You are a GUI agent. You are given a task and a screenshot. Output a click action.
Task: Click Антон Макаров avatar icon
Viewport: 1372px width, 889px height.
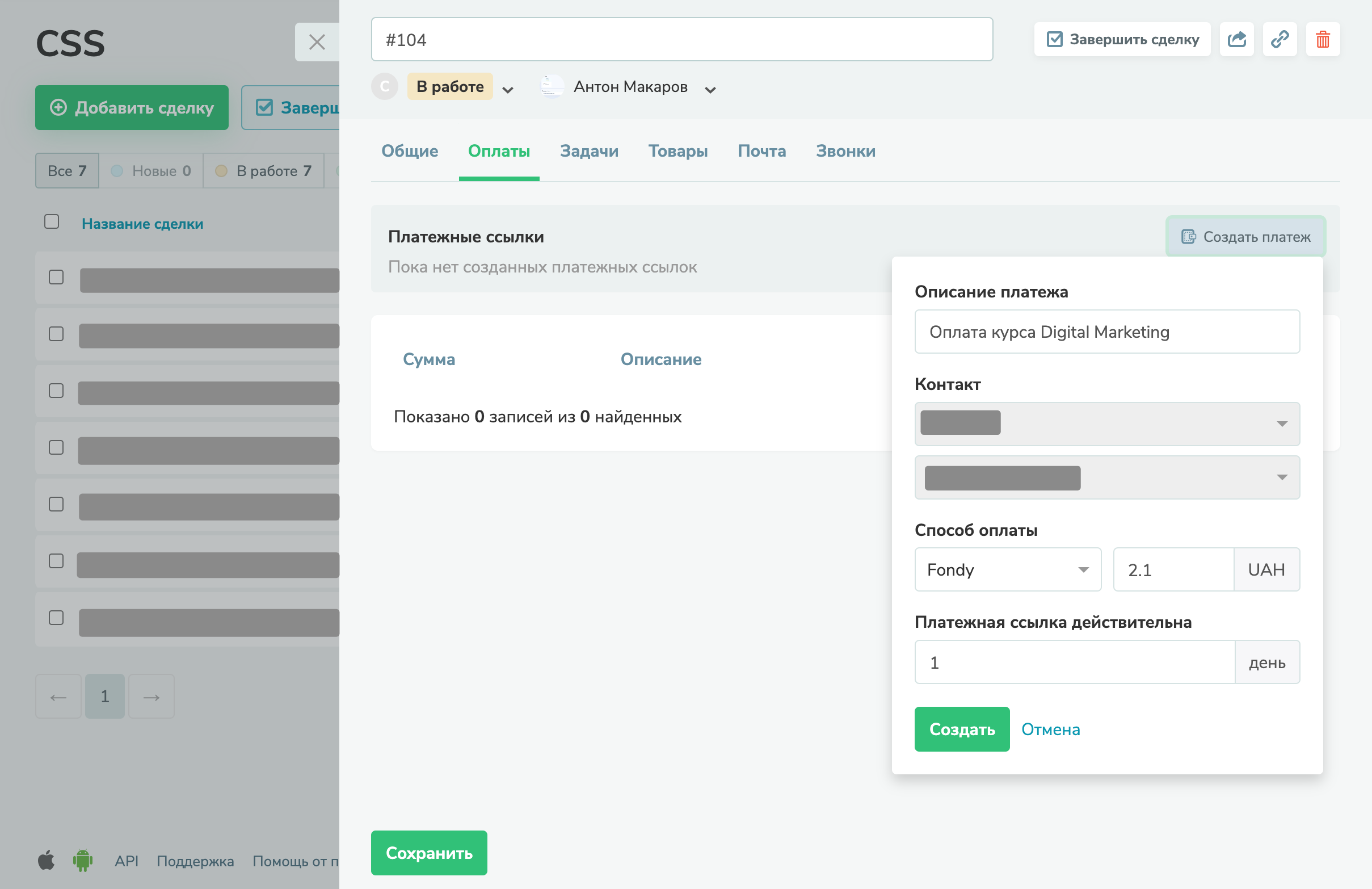(551, 87)
